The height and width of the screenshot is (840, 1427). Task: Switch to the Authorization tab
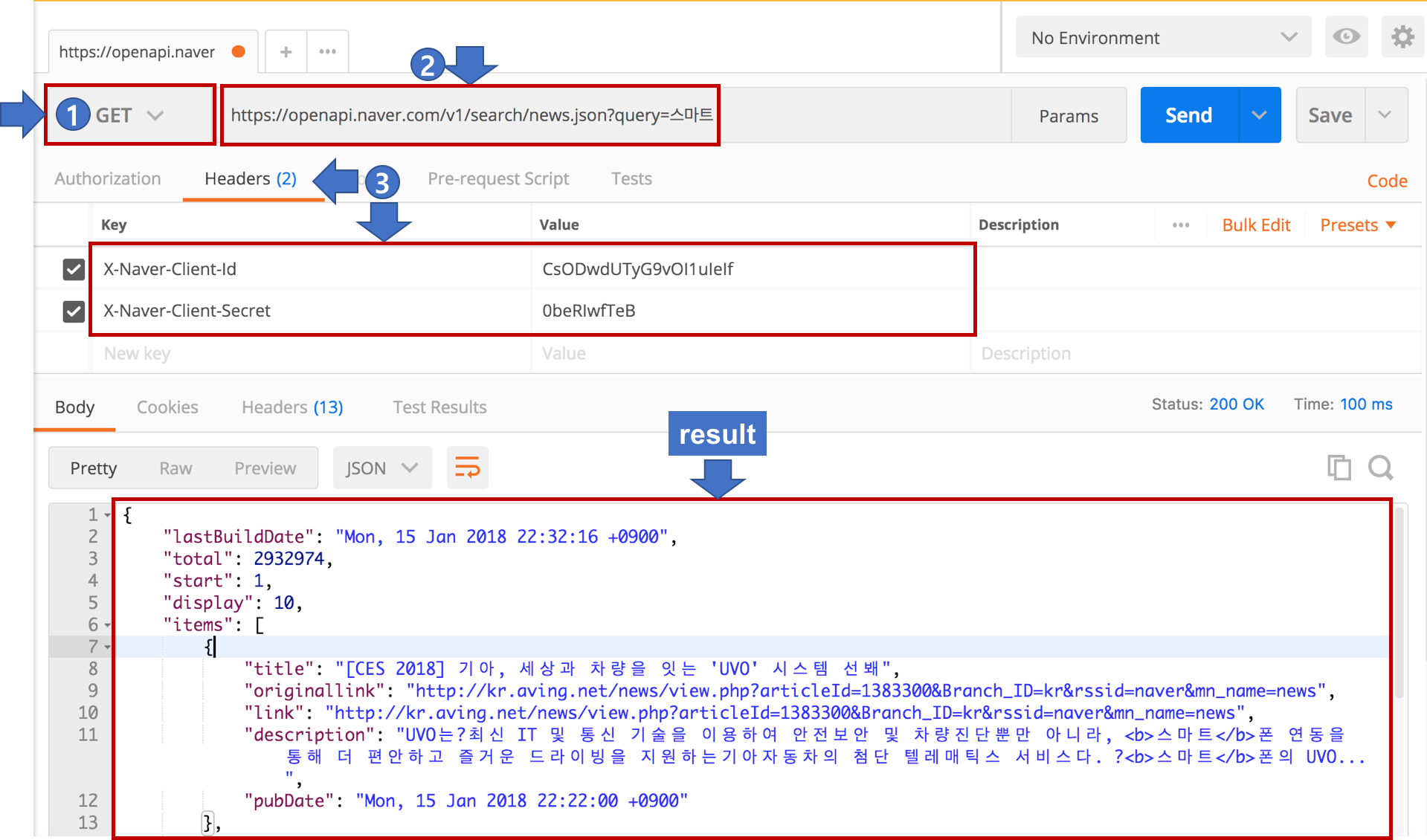(108, 179)
